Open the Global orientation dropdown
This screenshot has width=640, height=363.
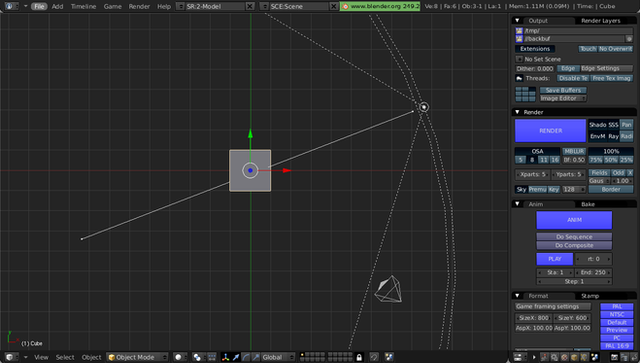278,357
